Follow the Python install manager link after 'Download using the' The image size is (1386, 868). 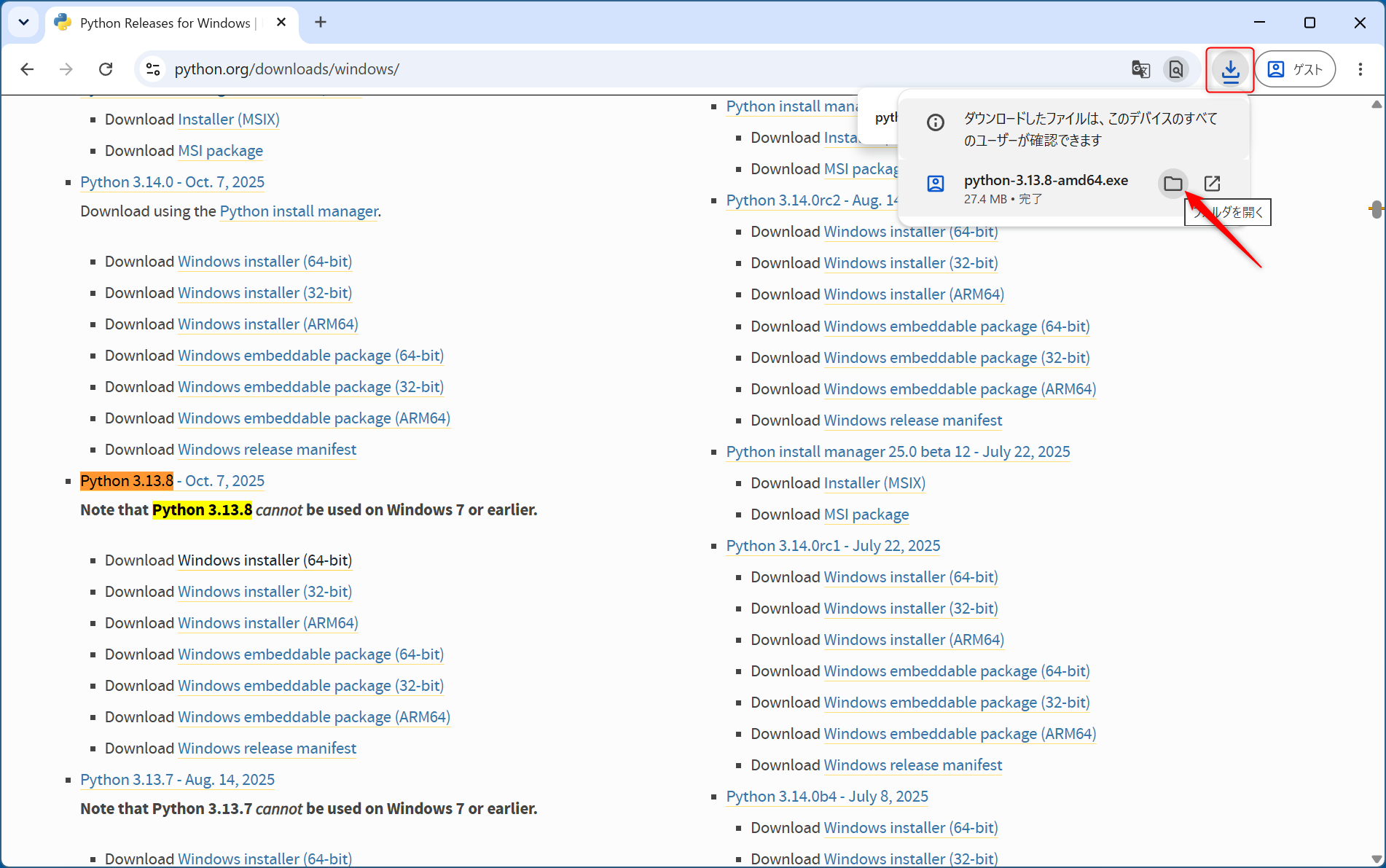[x=299, y=211]
